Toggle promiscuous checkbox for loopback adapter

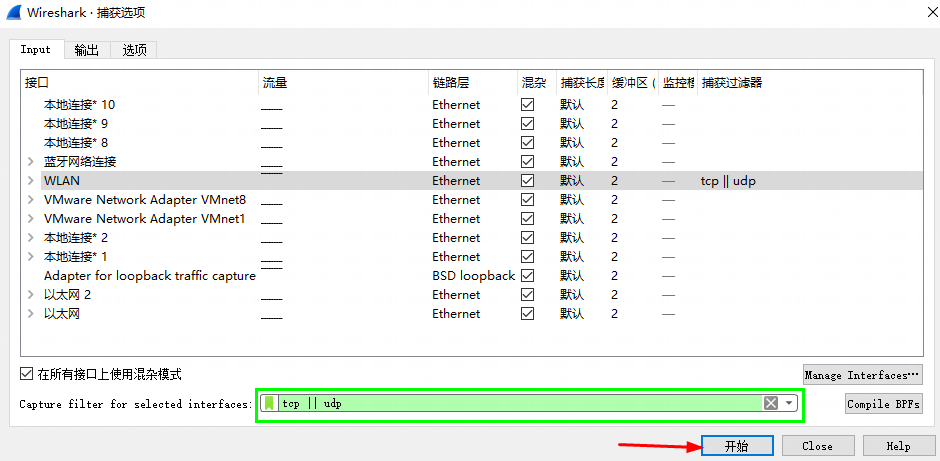tap(528, 276)
